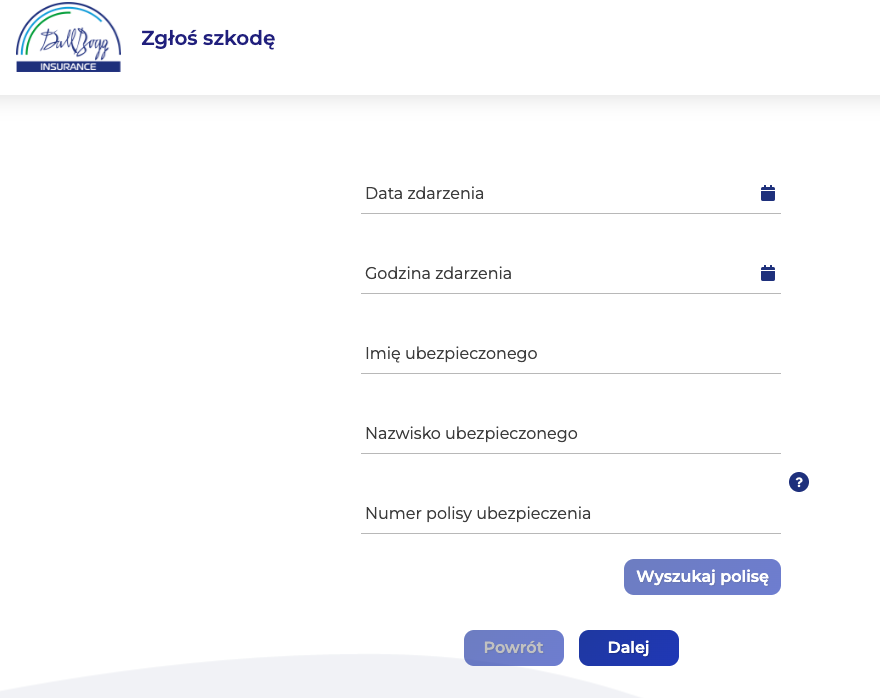Screen dimensions: 880x698
Task: Click the question mark help icon
Action: (798, 482)
